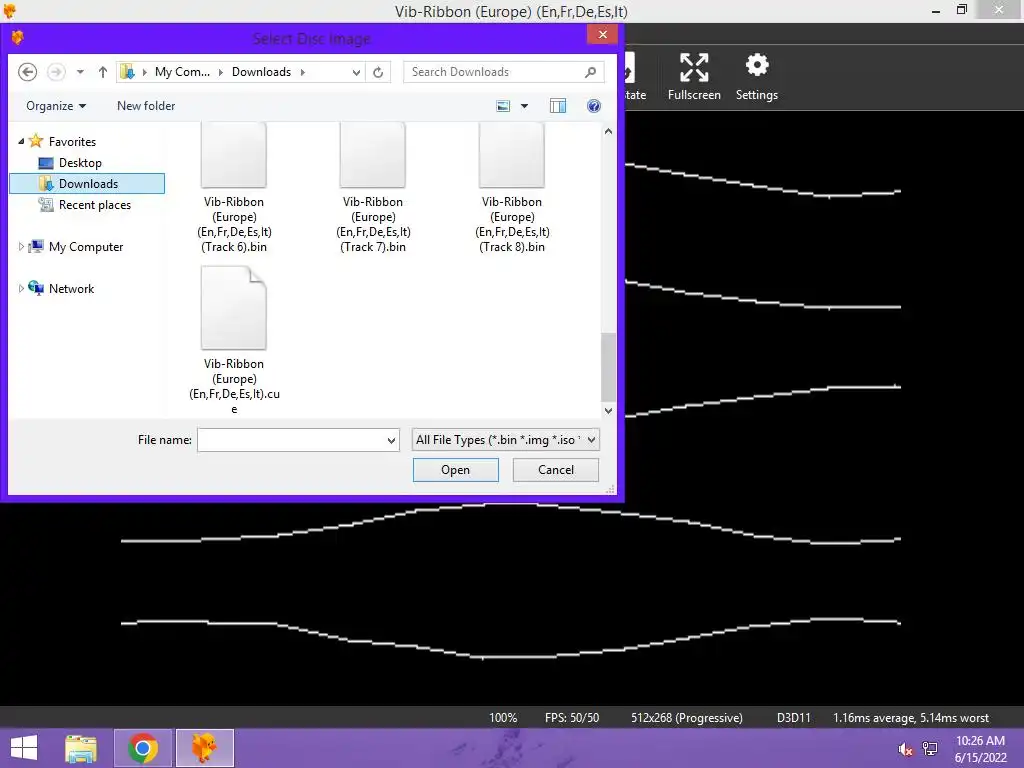Click the Cancel button
The width and height of the screenshot is (1024, 768).
(x=556, y=470)
